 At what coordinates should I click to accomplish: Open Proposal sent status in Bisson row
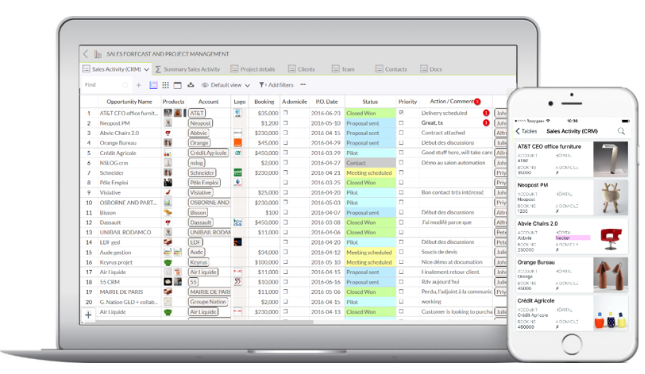coord(370,213)
